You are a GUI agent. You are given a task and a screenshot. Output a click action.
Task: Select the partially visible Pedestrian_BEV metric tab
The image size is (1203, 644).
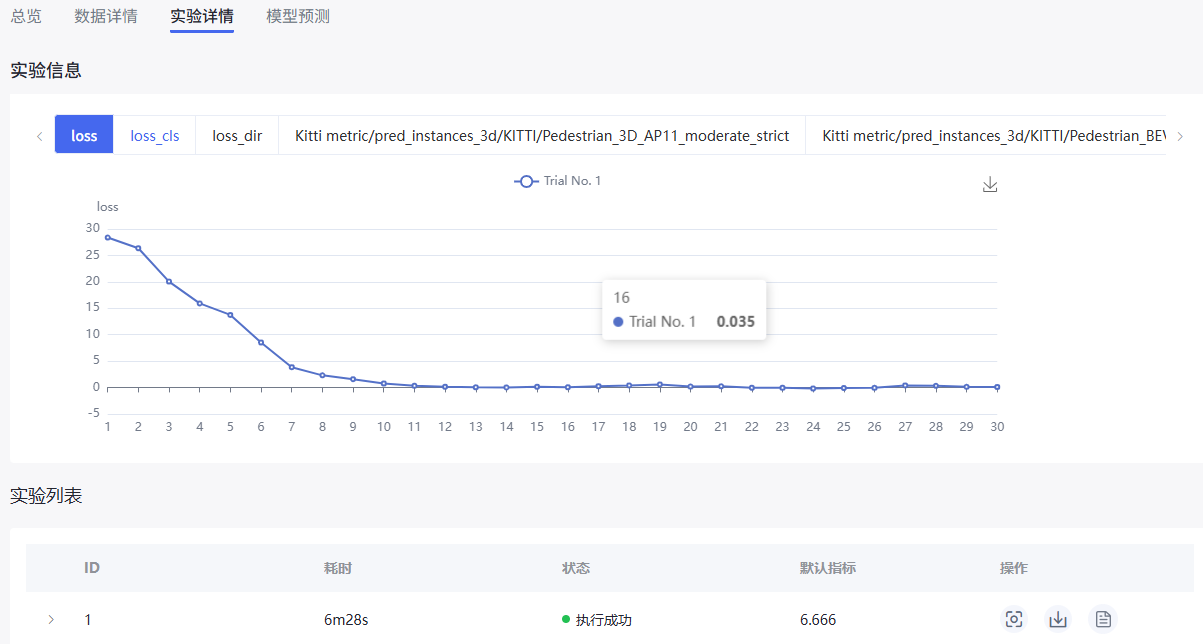[x=987, y=135]
